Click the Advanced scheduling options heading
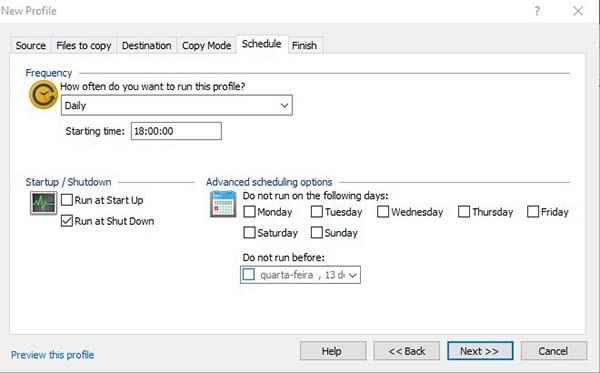 tap(269, 182)
